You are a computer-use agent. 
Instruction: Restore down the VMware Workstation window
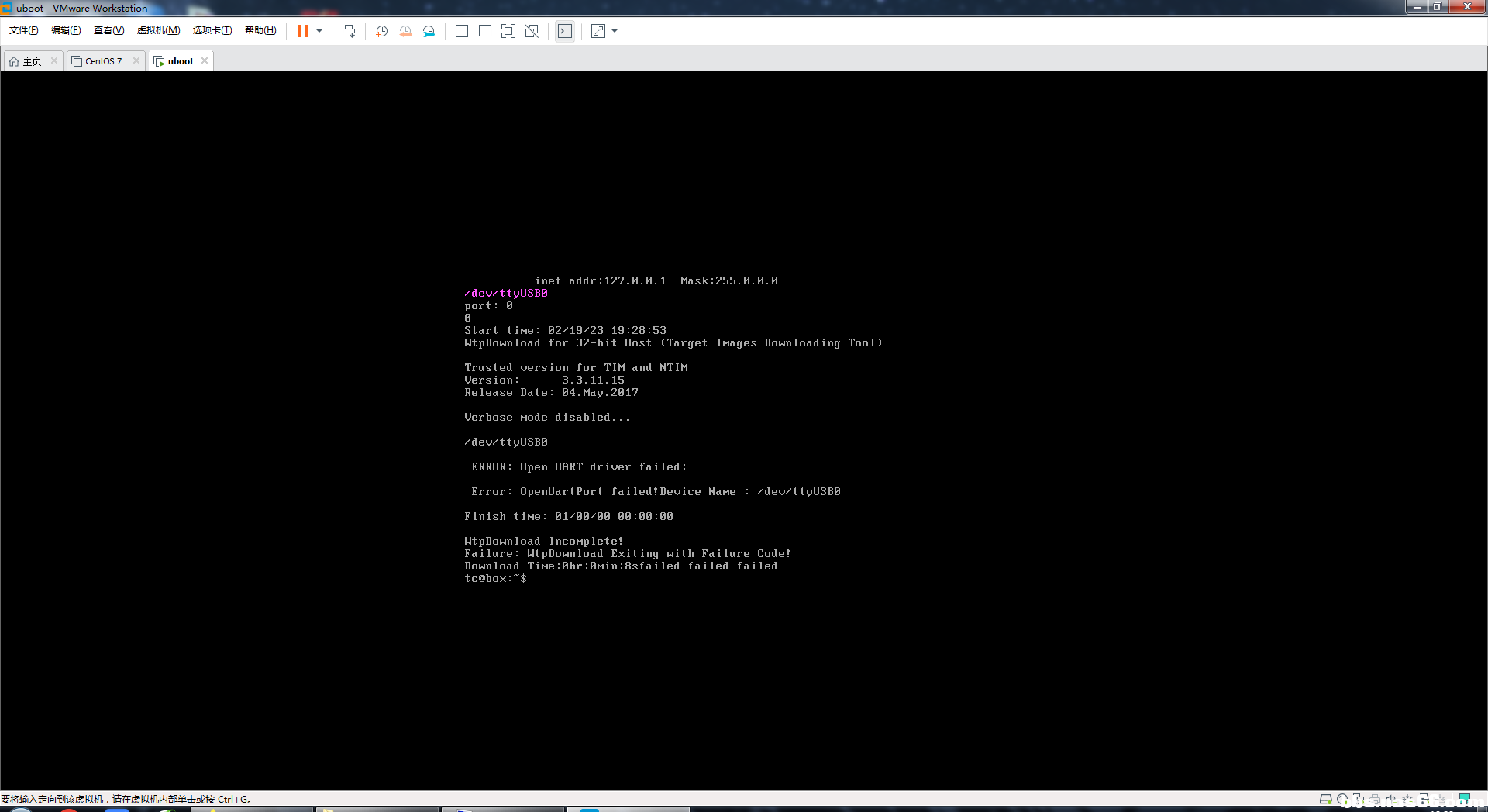1437,7
